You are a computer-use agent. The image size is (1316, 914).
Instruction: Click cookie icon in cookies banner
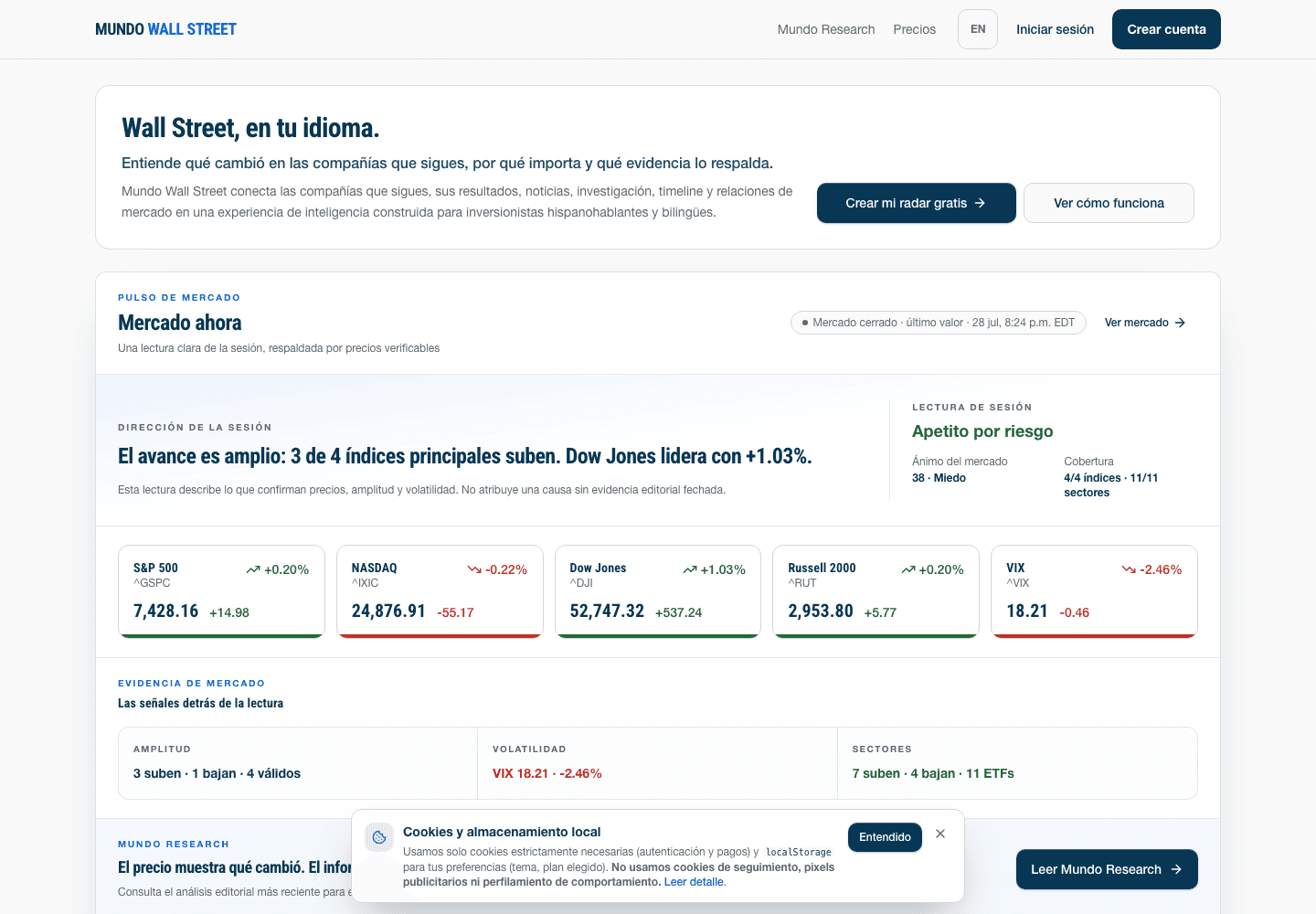379,837
